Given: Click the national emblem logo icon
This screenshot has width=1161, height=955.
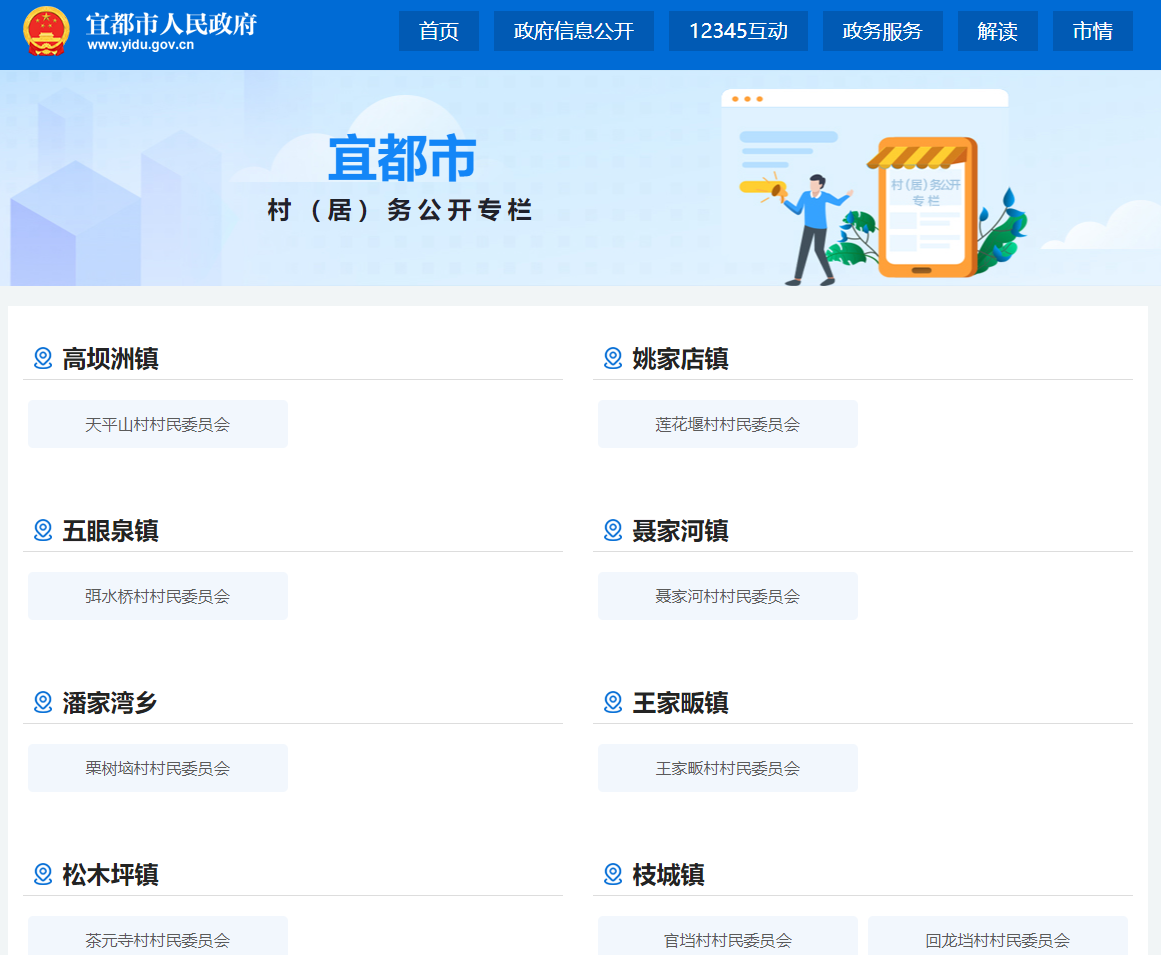Looking at the screenshot, I should [x=46, y=31].
